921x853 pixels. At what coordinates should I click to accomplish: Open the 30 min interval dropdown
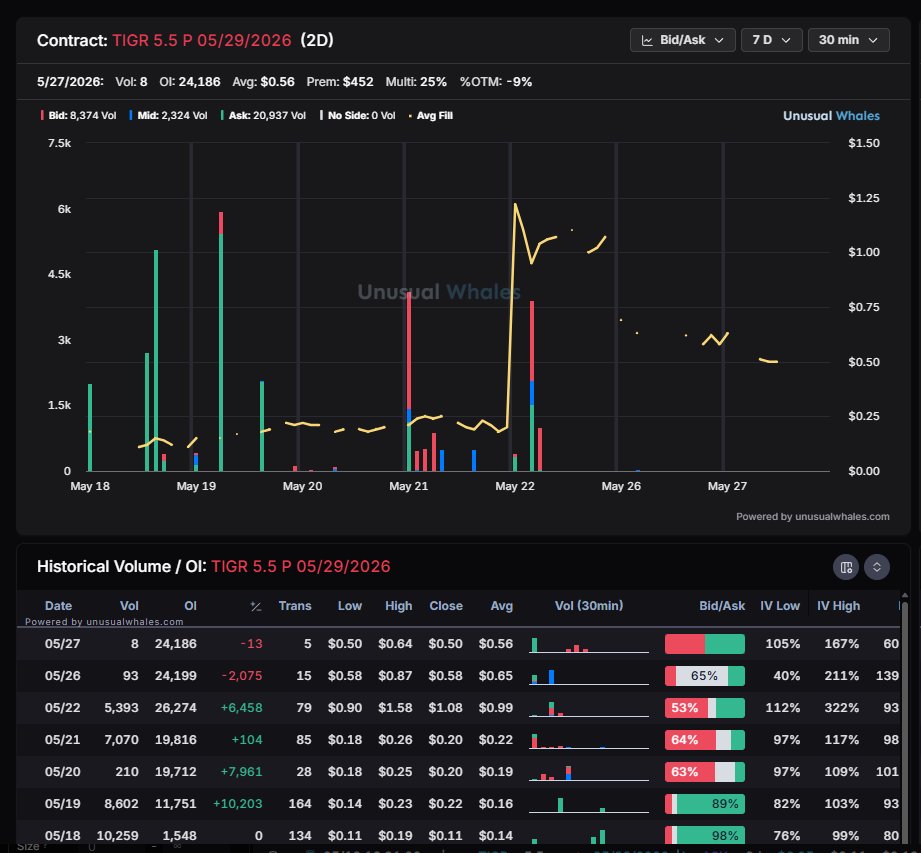point(848,40)
